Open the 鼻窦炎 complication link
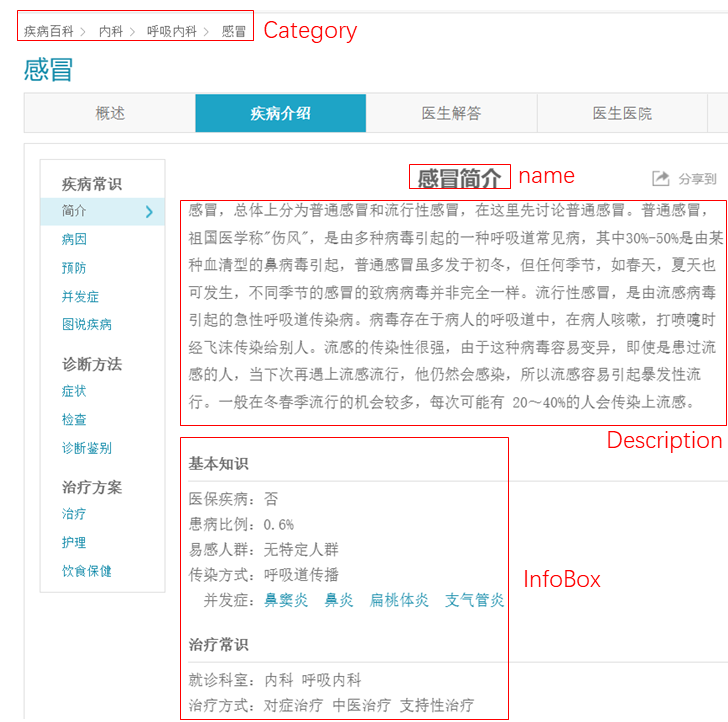Viewport: 728px width, 722px height. click(286, 600)
